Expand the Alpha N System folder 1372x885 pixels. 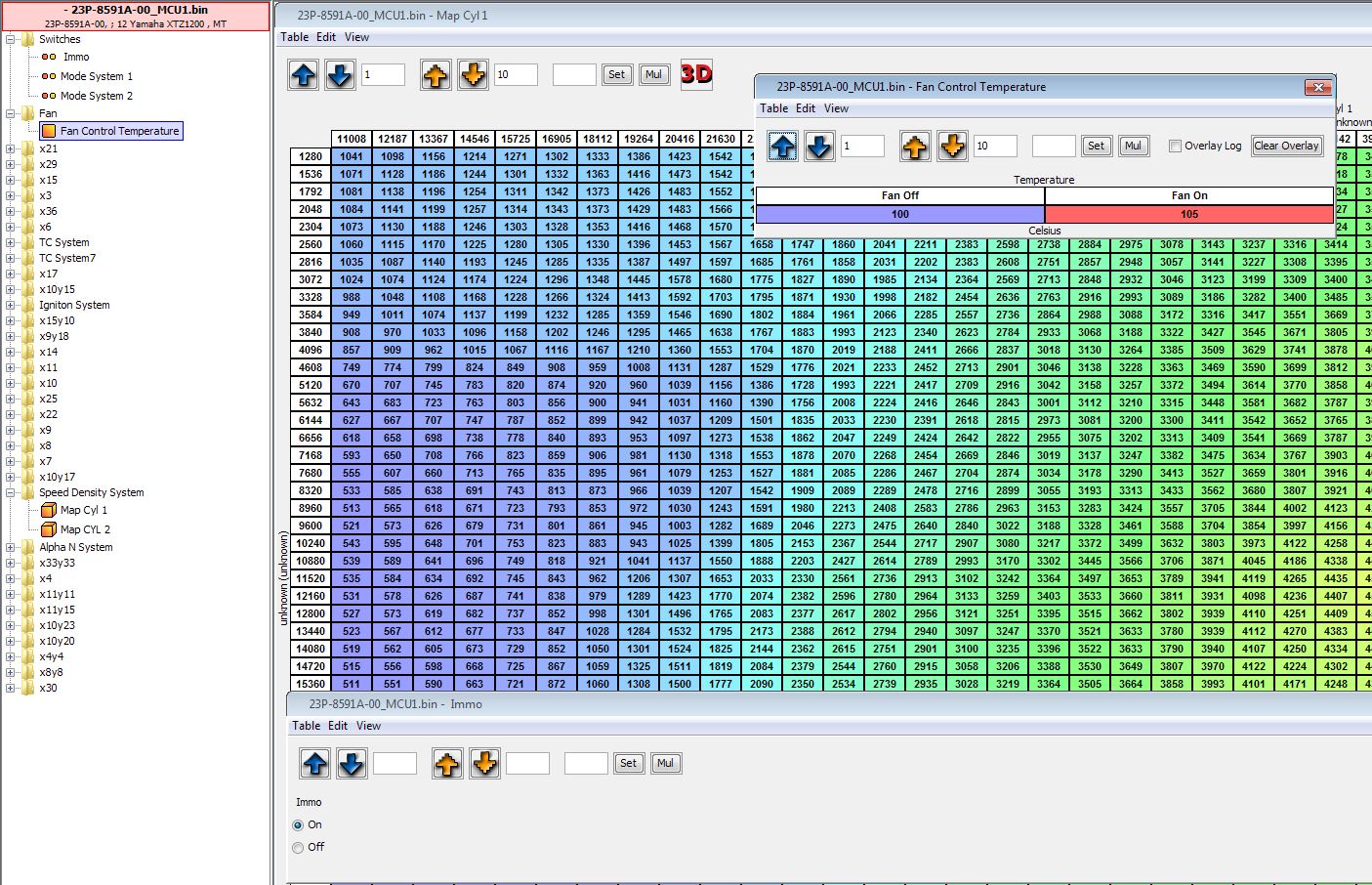(x=11, y=547)
